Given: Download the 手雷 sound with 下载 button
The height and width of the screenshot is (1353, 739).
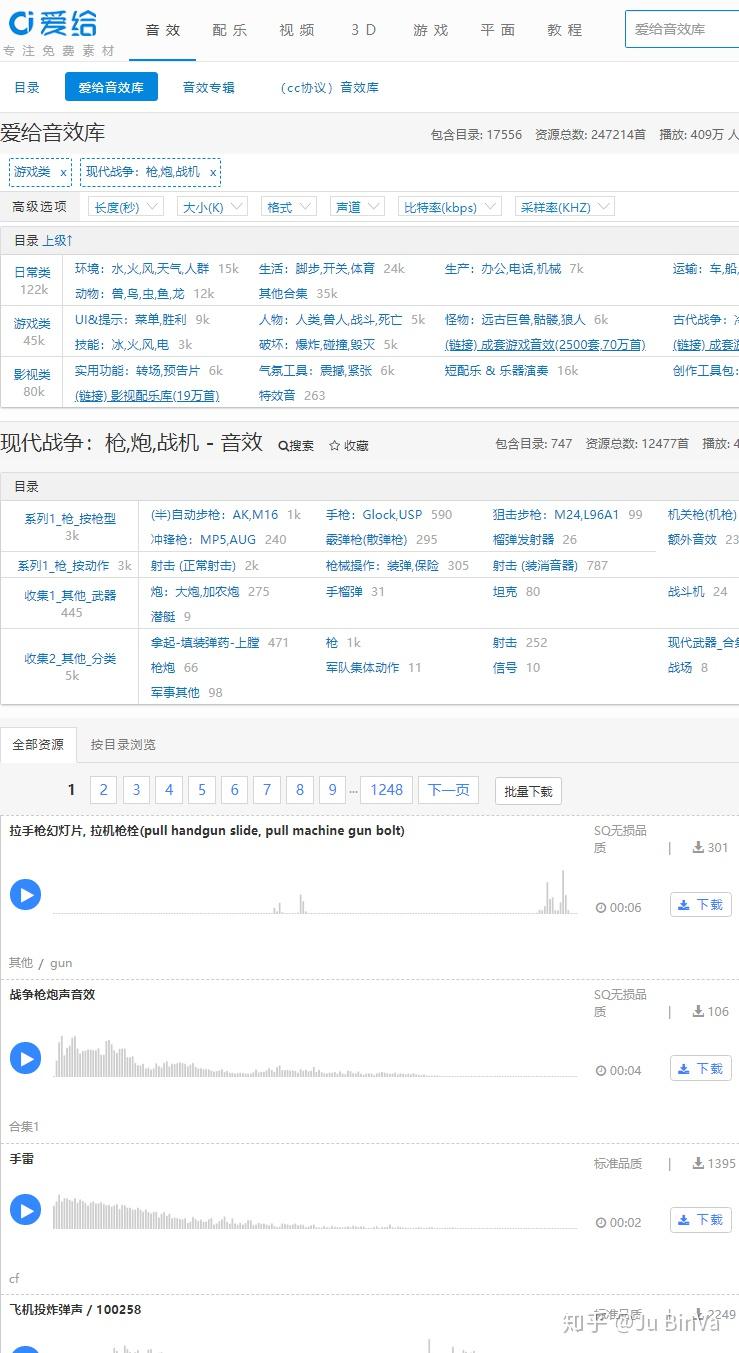Looking at the screenshot, I should 700,1220.
